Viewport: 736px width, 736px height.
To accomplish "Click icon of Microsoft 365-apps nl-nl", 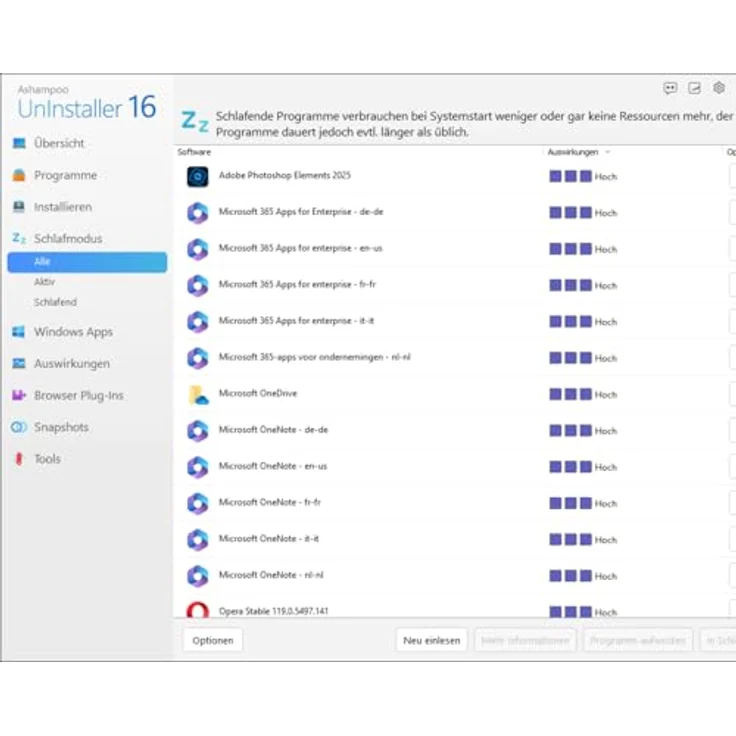I will pos(198,358).
